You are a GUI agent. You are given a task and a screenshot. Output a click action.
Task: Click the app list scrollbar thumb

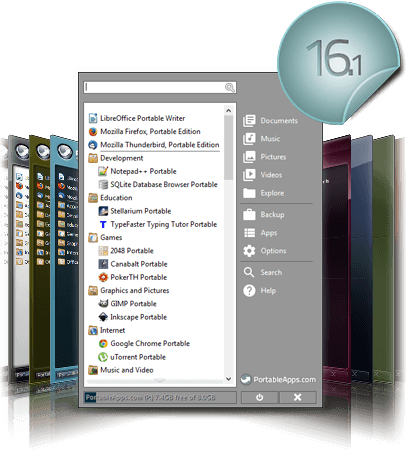228,148
